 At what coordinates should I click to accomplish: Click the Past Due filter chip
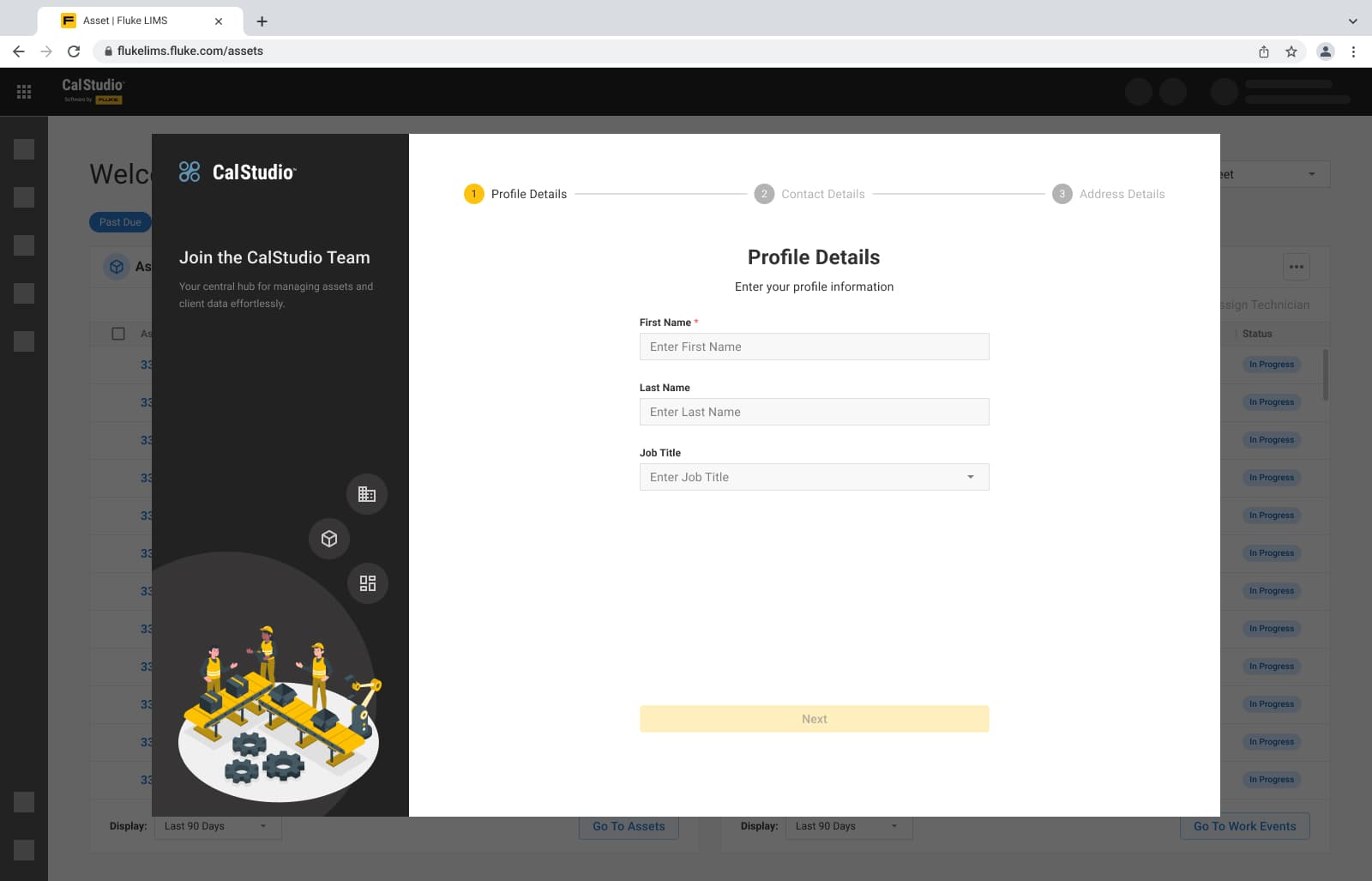coord(120,222)
